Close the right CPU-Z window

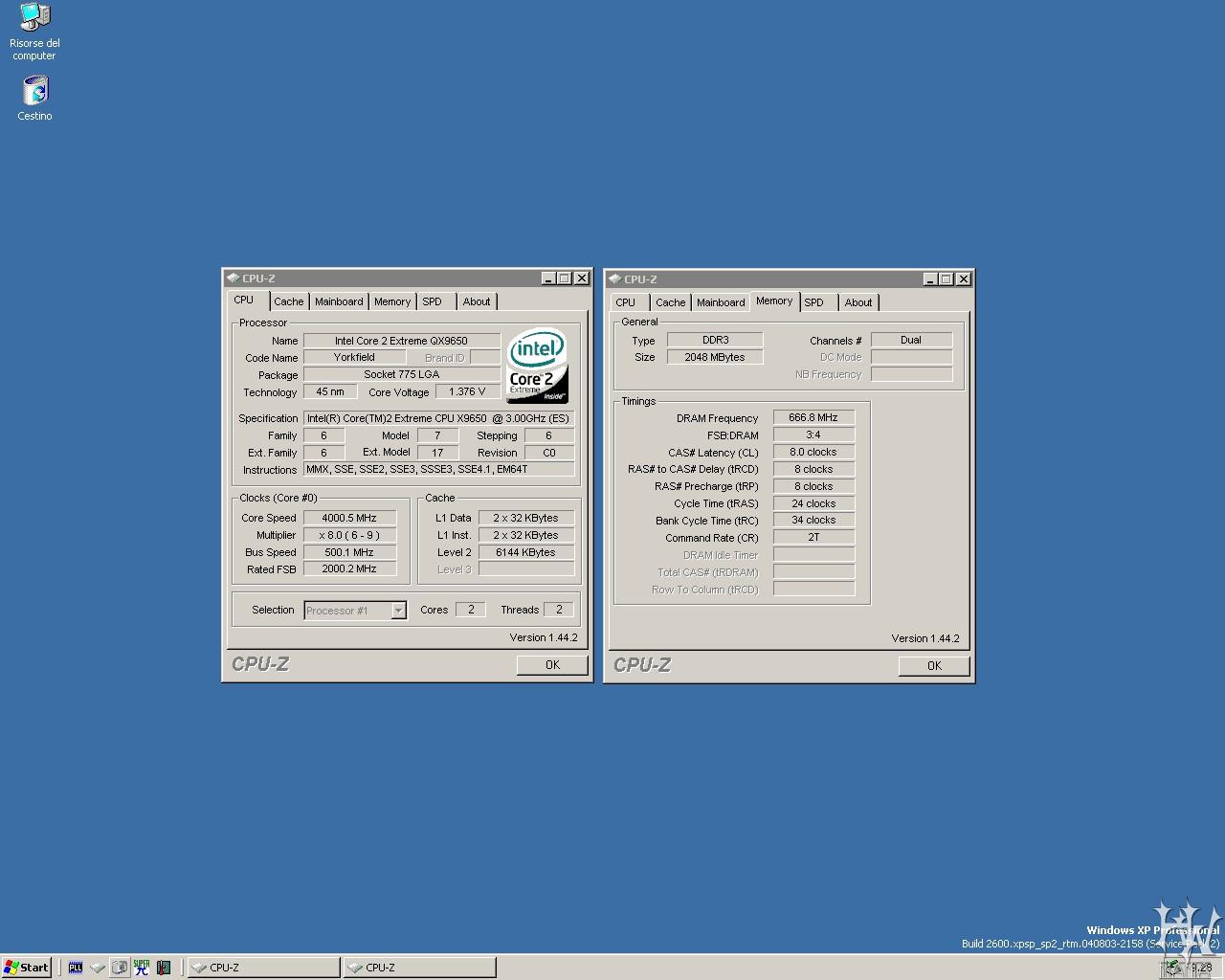click(964, 279)
